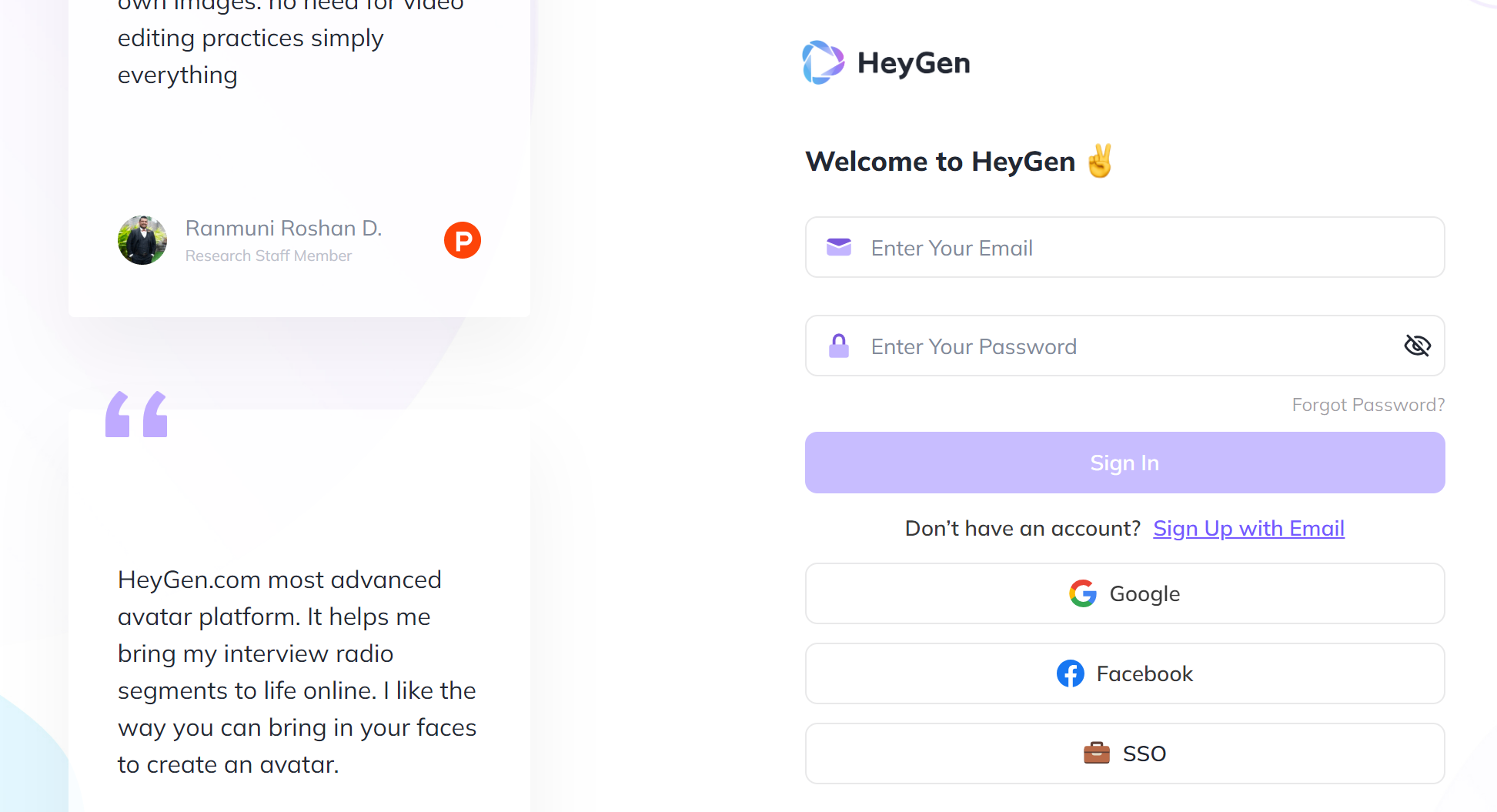Click inside the Enter Your Email field
This screenshot has height=812, width=1497.
pyautogui.click(x=1078, y=247)
